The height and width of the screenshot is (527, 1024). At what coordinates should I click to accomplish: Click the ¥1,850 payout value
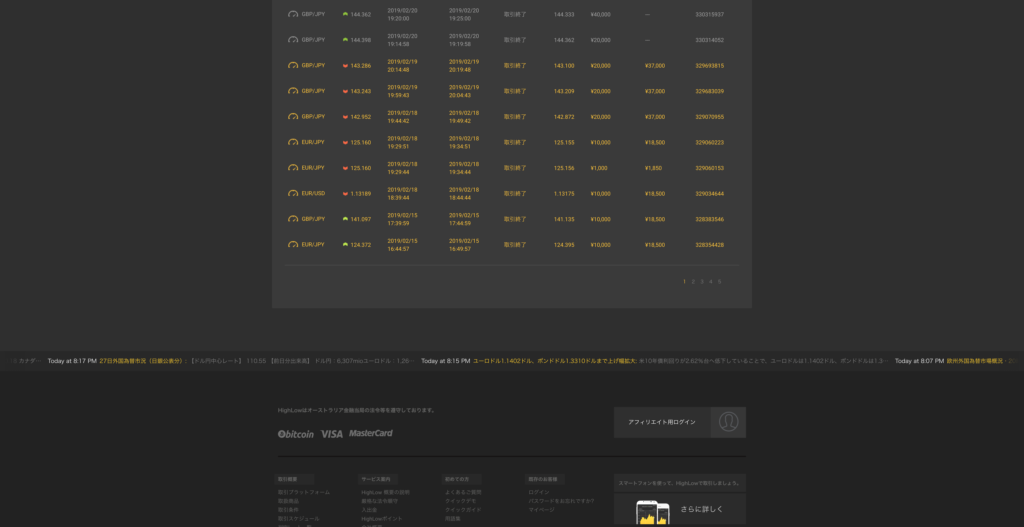coord(653,168)
